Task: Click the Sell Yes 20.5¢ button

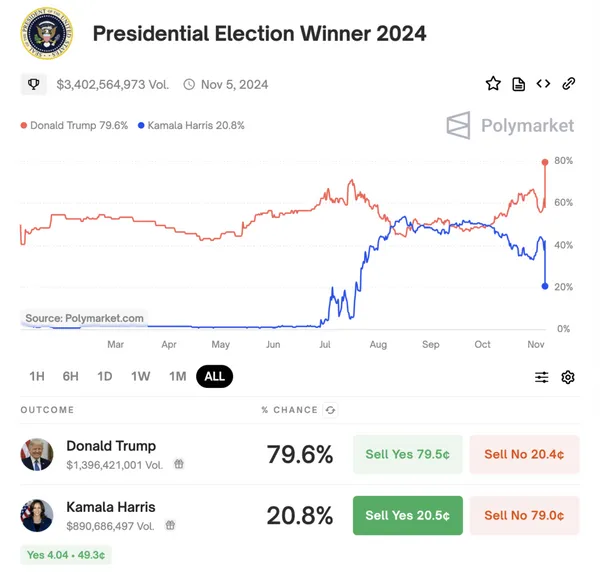Action: click(407, 515)
